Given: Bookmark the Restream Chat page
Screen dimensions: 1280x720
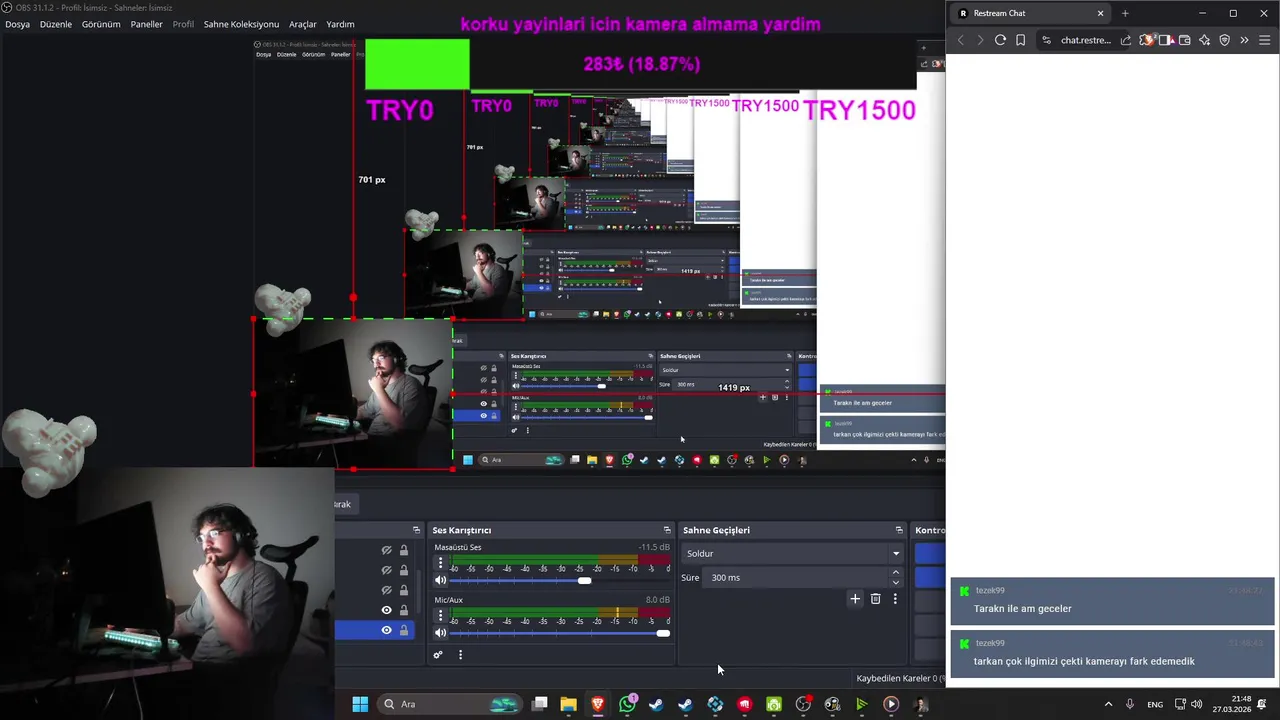Looking at the screenshot, I should [1020, 40].
